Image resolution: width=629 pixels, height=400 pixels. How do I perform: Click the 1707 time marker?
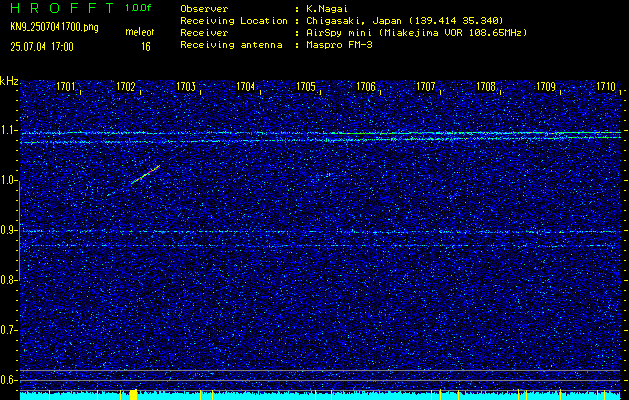(426, 86)
